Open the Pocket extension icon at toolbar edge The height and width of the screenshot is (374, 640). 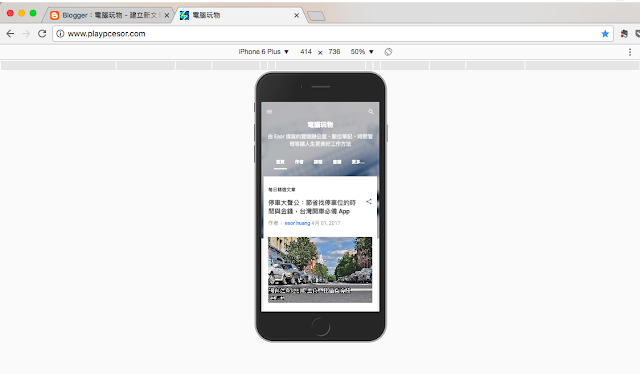click(638, 34)
